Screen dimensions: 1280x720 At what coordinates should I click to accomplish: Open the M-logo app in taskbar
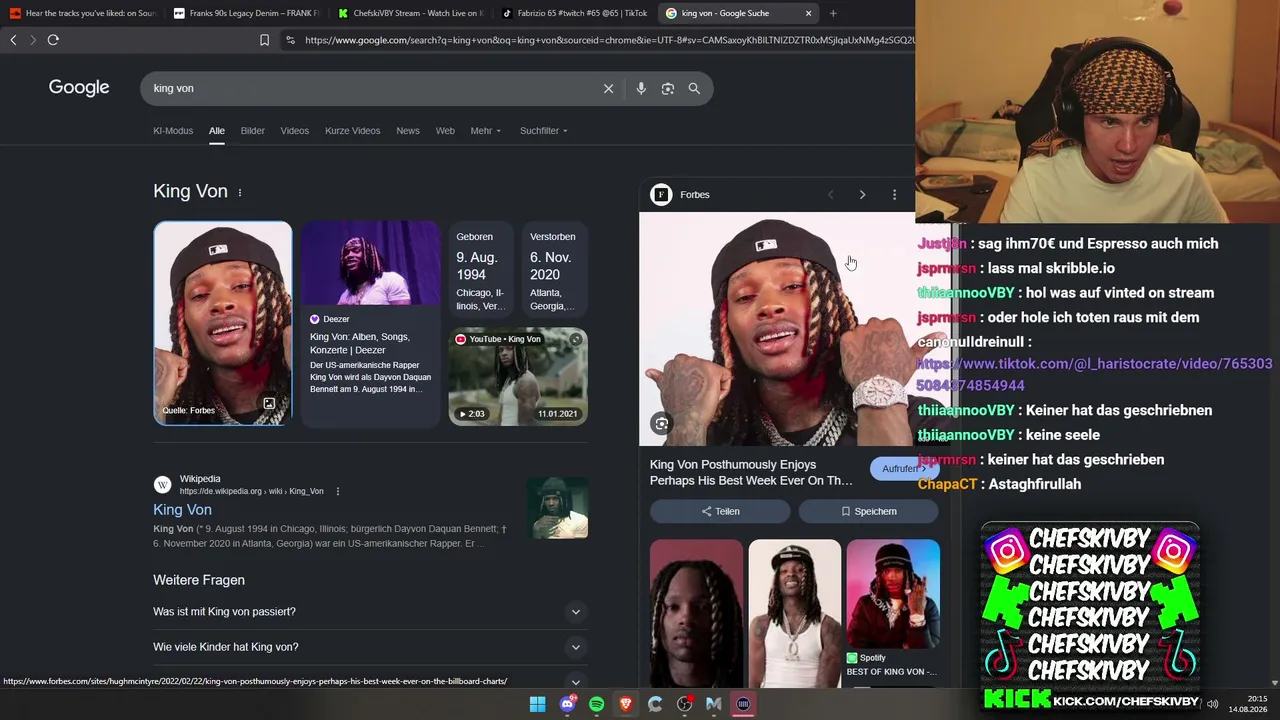713,704
